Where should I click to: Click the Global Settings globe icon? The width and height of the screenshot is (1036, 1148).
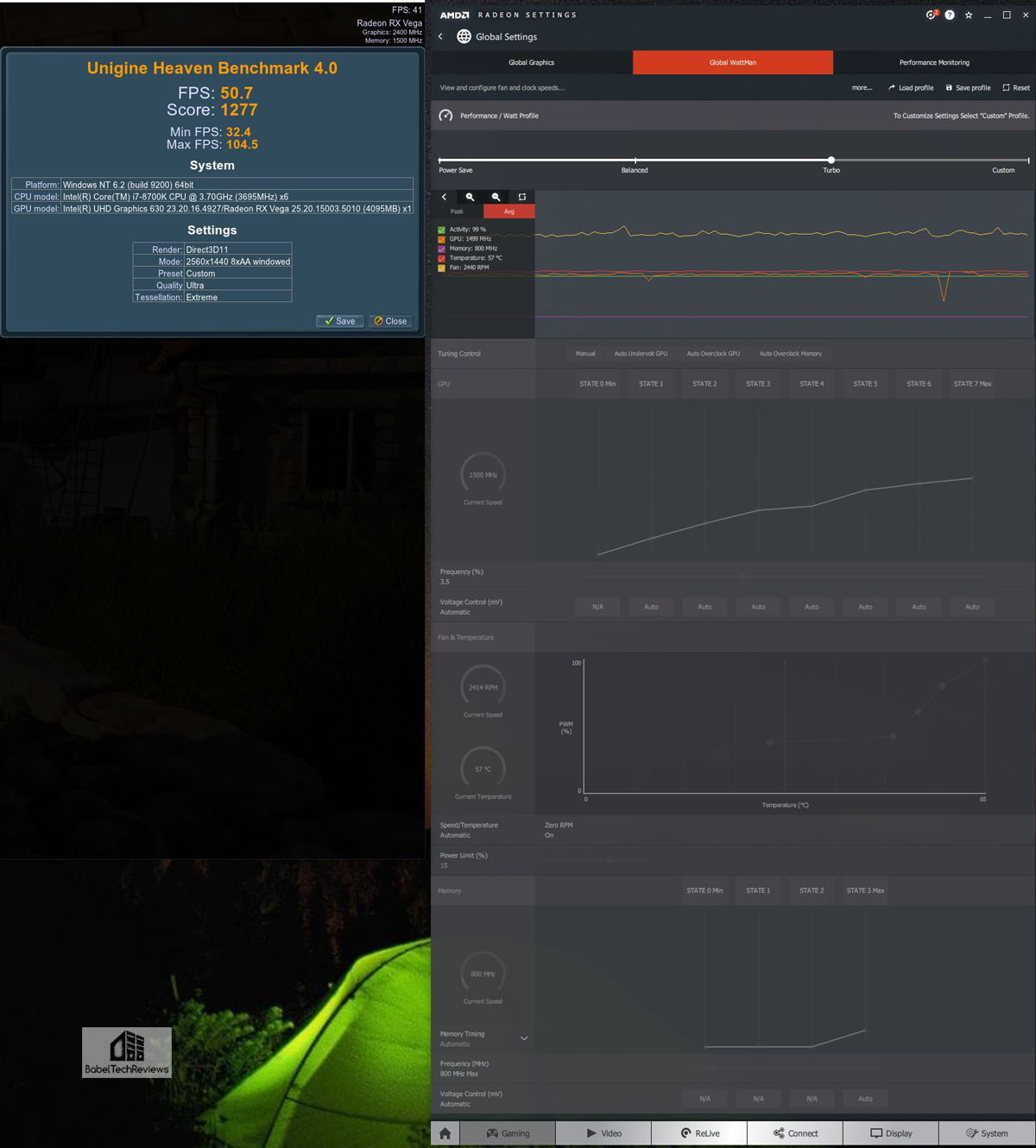pyautogui.click(x=464, y=36)
